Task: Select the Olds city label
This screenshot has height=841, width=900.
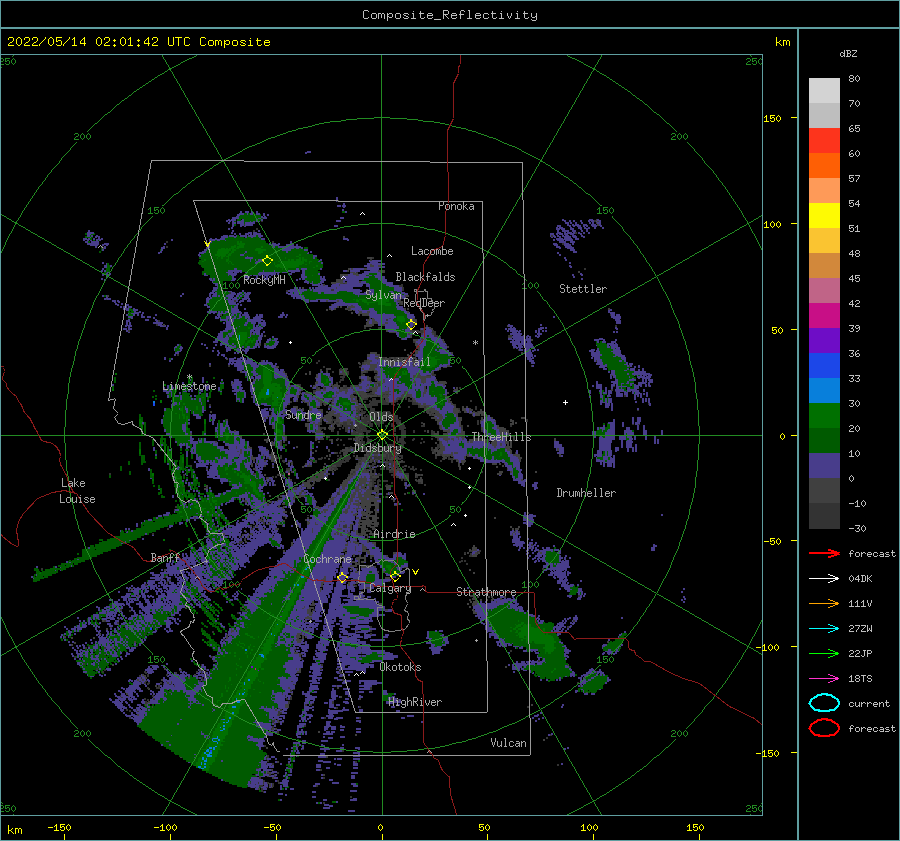Action: pyautogui.click(x=381, y=417)
